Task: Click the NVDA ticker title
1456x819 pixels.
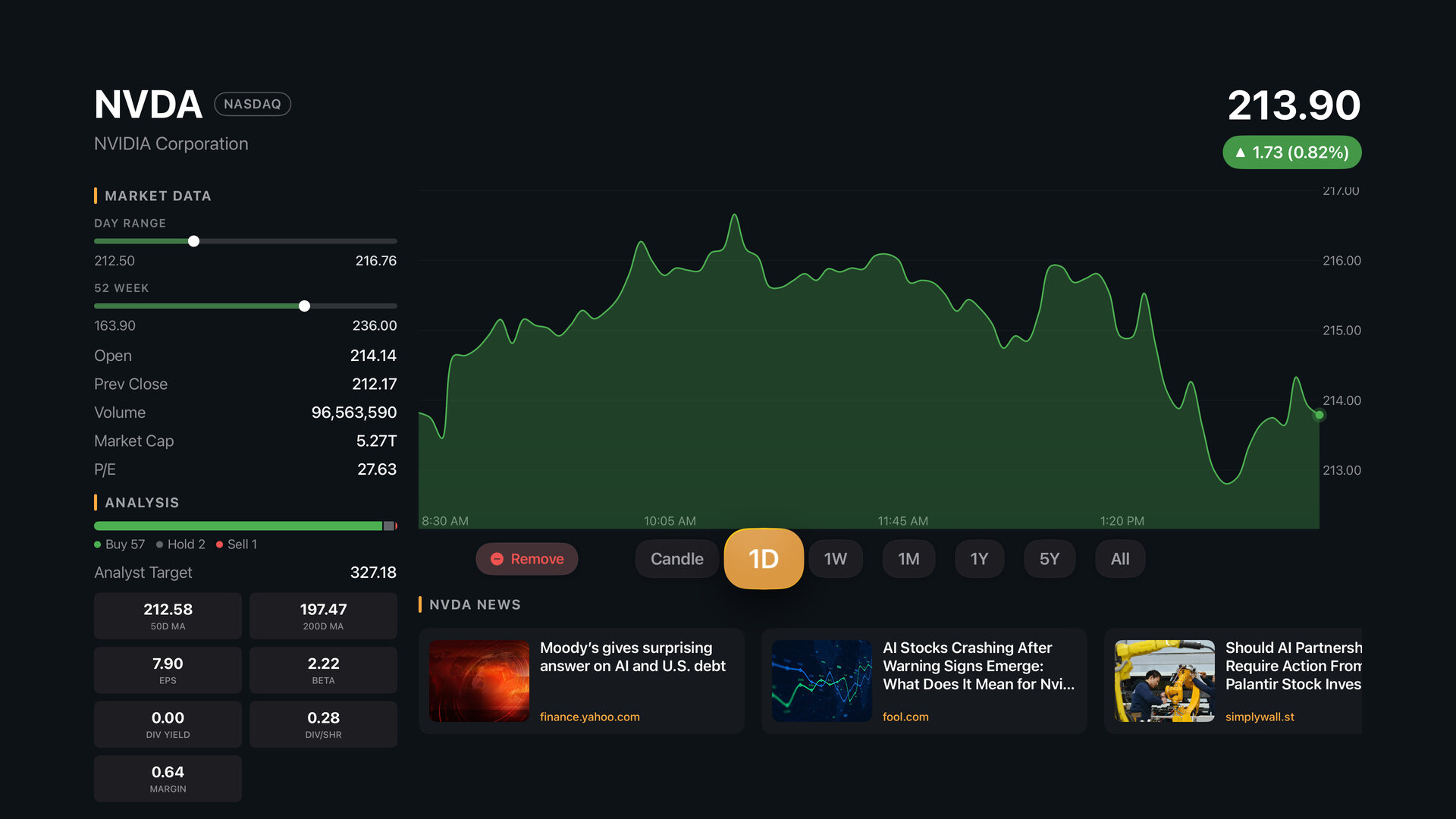Action: pyautogui.click(x=148, y=105)
